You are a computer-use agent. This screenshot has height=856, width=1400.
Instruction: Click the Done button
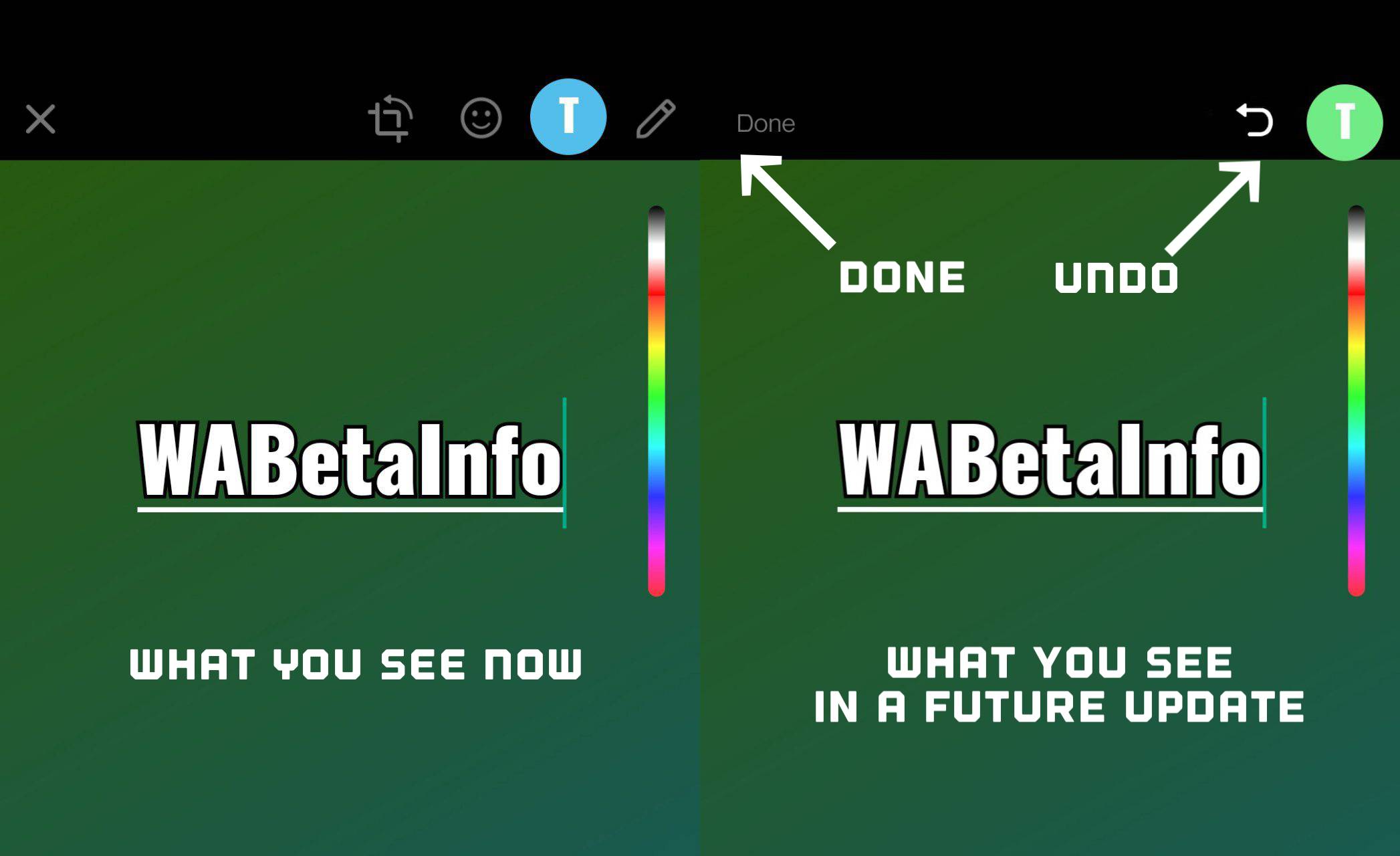tap(766, 121)
